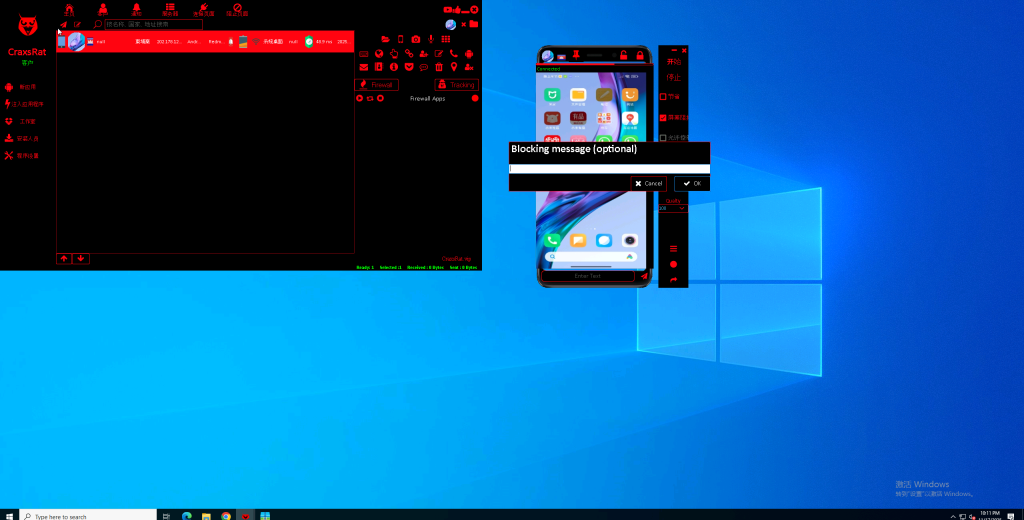This screenshot has height=520, width=1024.
Task: Click Cancel in Blocking message dialog
Action: tap(648, 184)
